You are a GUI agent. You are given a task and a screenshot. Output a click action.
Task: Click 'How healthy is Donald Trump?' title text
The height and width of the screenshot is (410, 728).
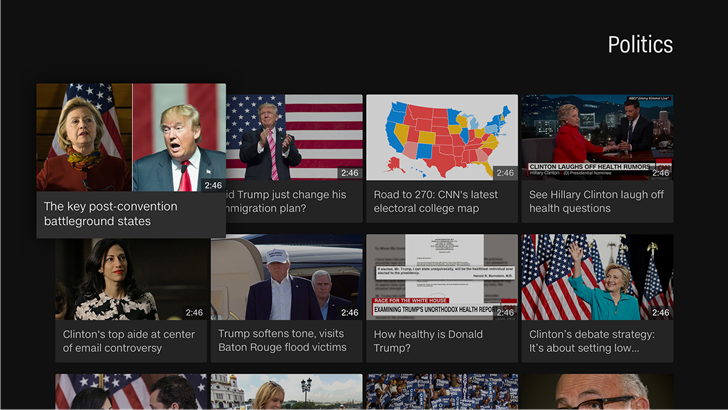428,341
